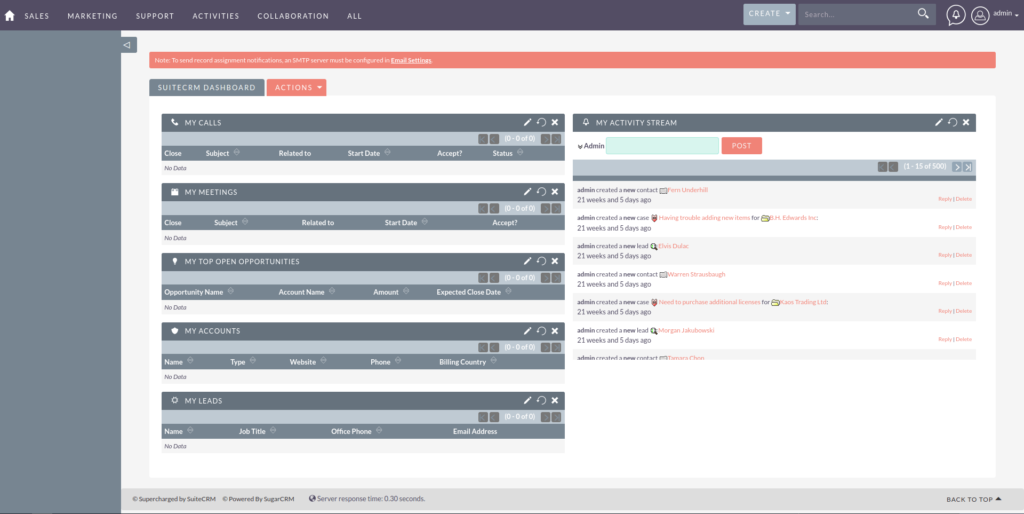Image resolution: width=1024 pixels, height=514 pixels.
Task: Open the Sales menu
Action: tap(37, 16)
